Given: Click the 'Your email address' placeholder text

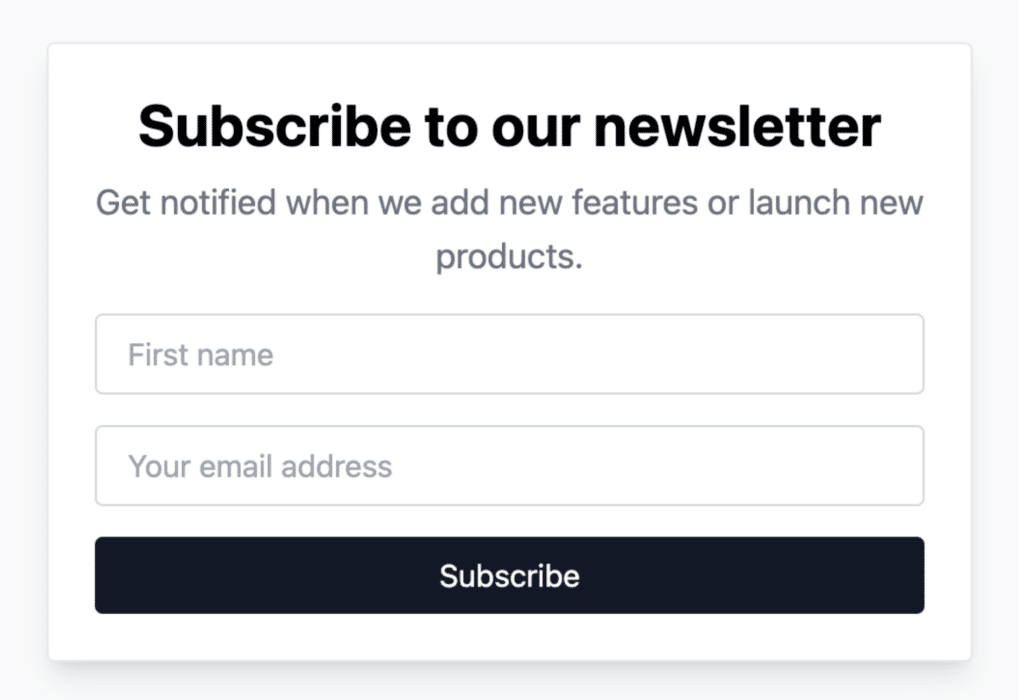Looking at the screenshot, I should click(260, 467).
